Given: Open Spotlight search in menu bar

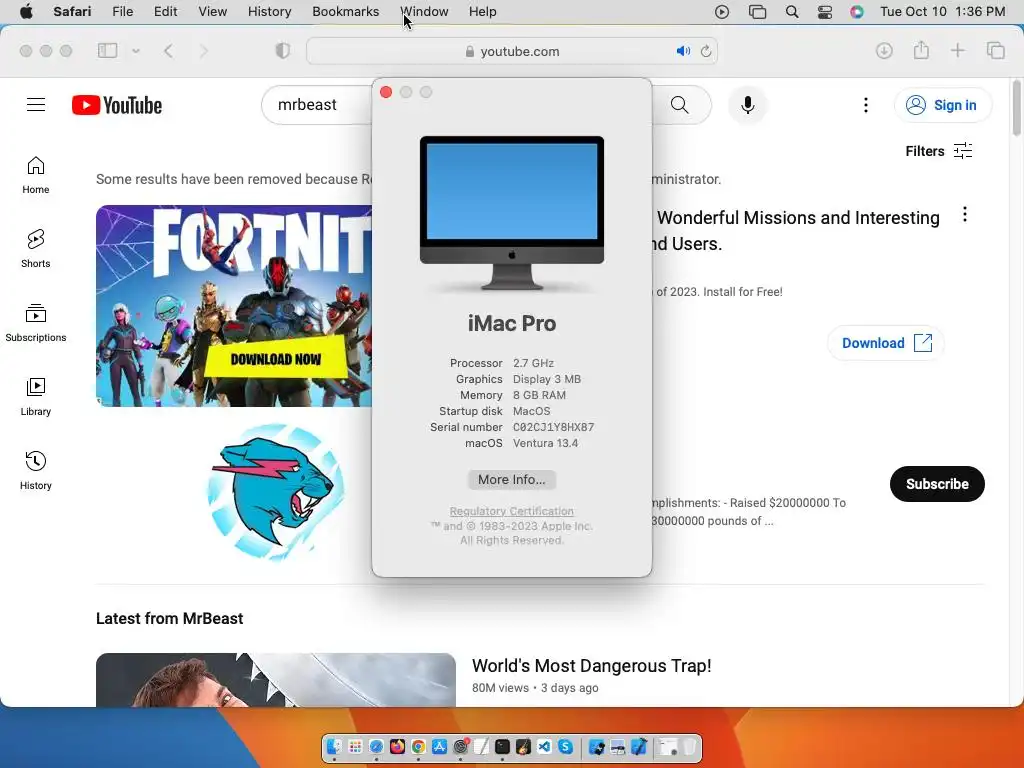Looking at the screenshot, I should 792,12.
